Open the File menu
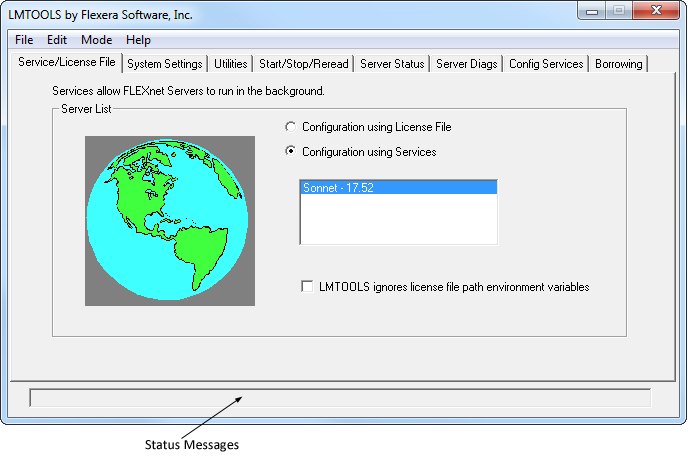This screenshot has height=460, width=688. click(x=24, y=40)
